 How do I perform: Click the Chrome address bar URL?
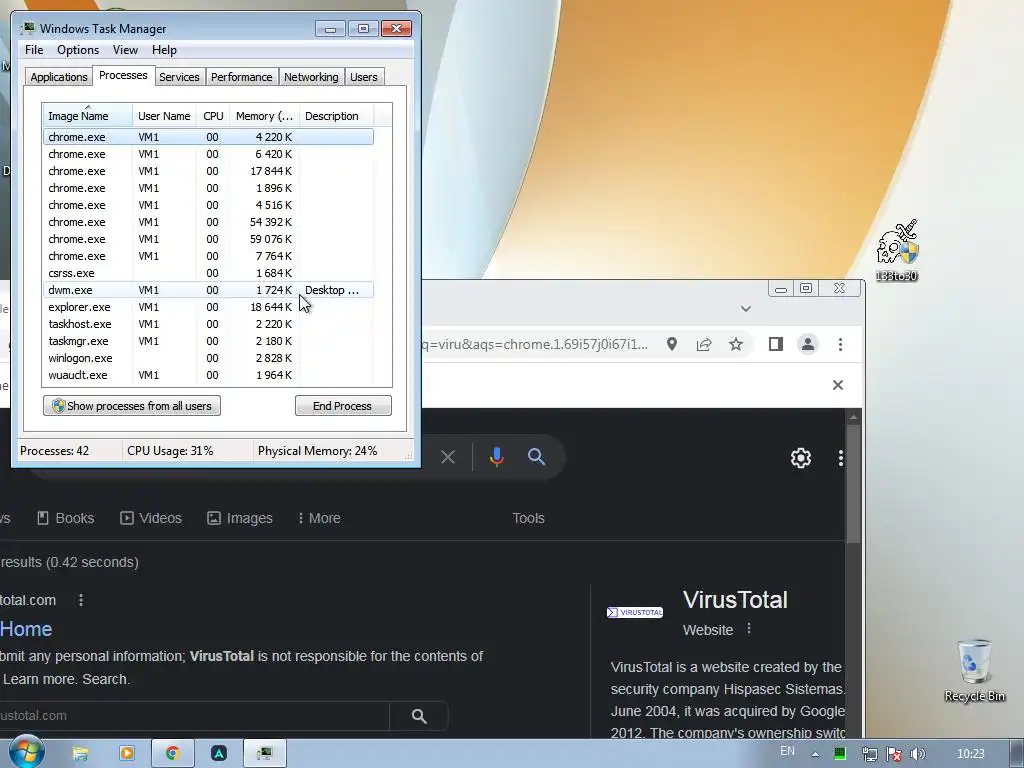tap(536, 344)
